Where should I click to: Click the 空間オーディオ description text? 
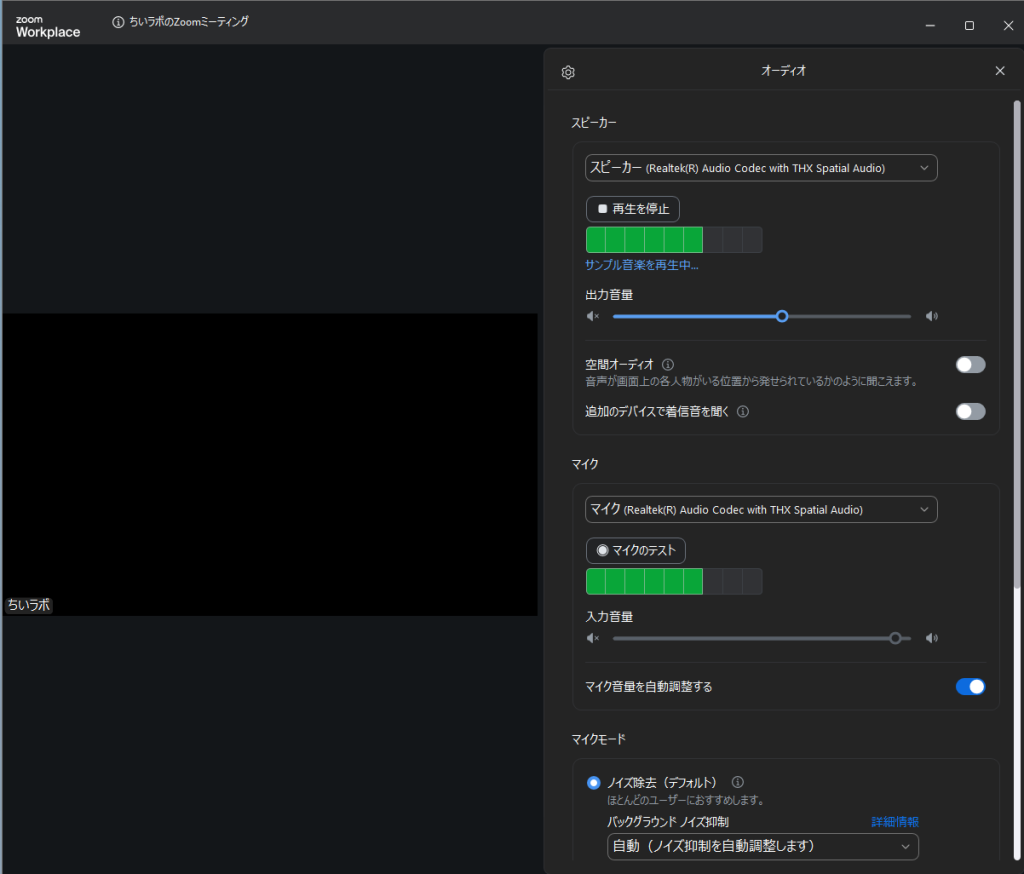point(752,381)
